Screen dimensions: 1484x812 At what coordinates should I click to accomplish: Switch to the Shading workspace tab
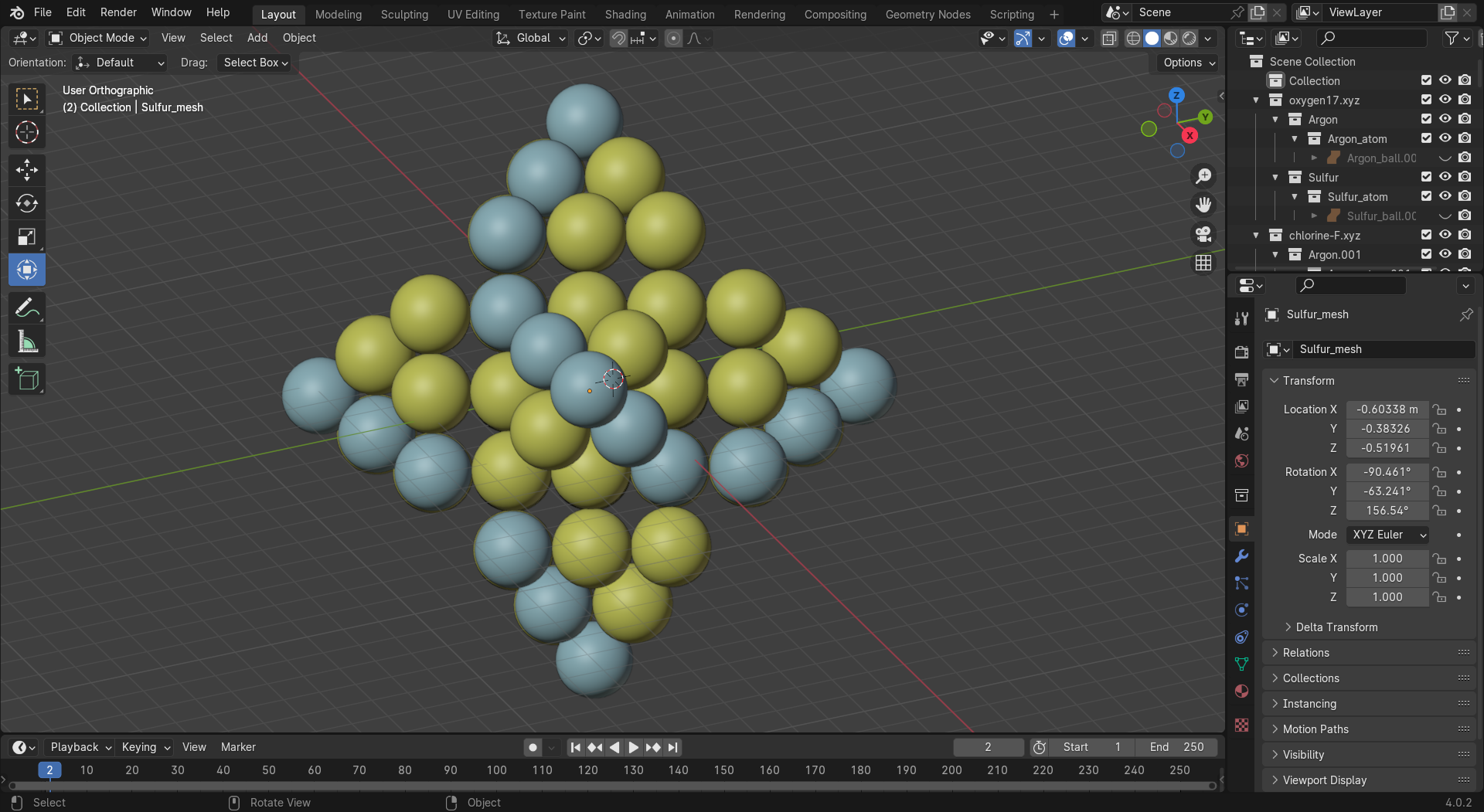(625, 14)
